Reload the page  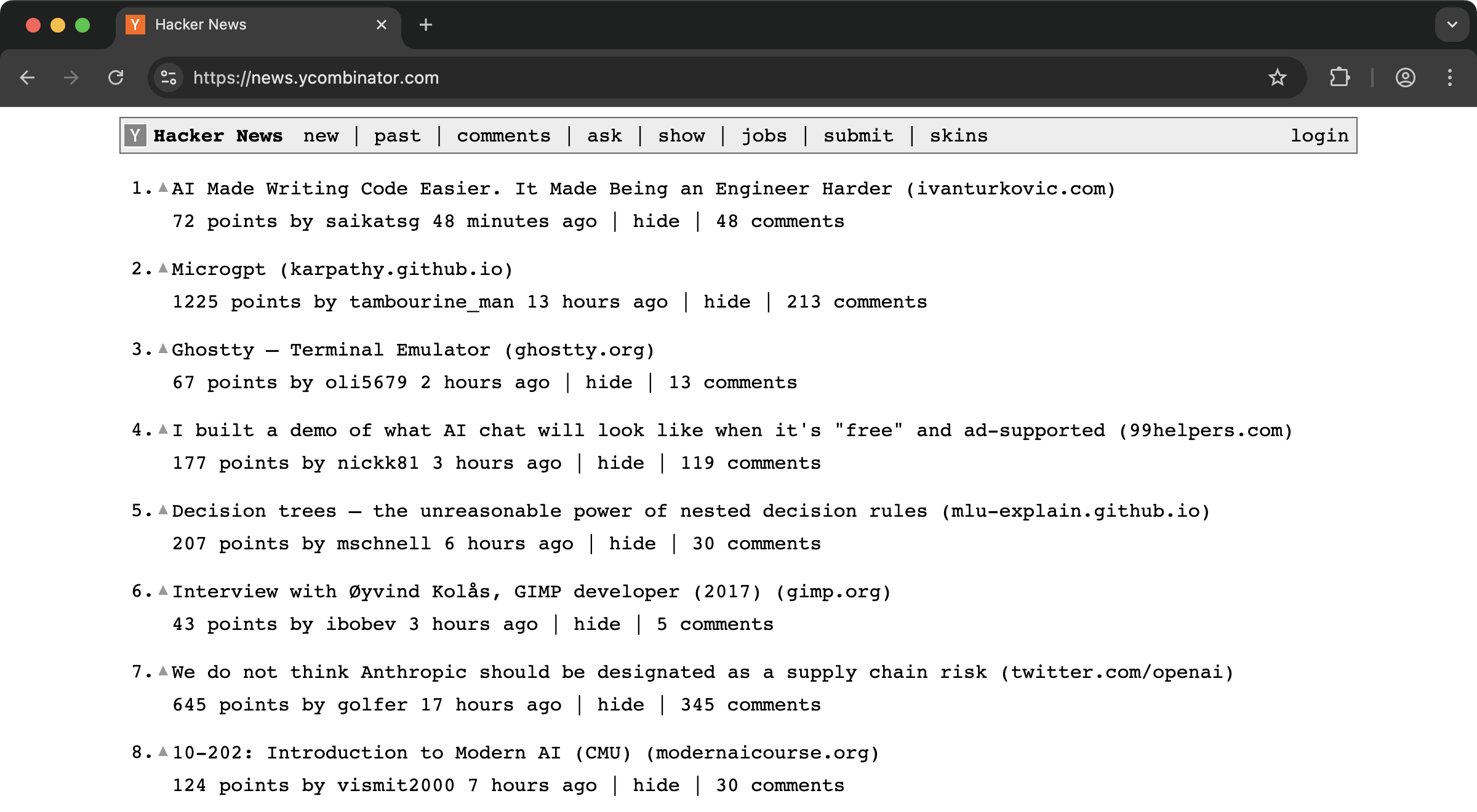pos(116,78)
